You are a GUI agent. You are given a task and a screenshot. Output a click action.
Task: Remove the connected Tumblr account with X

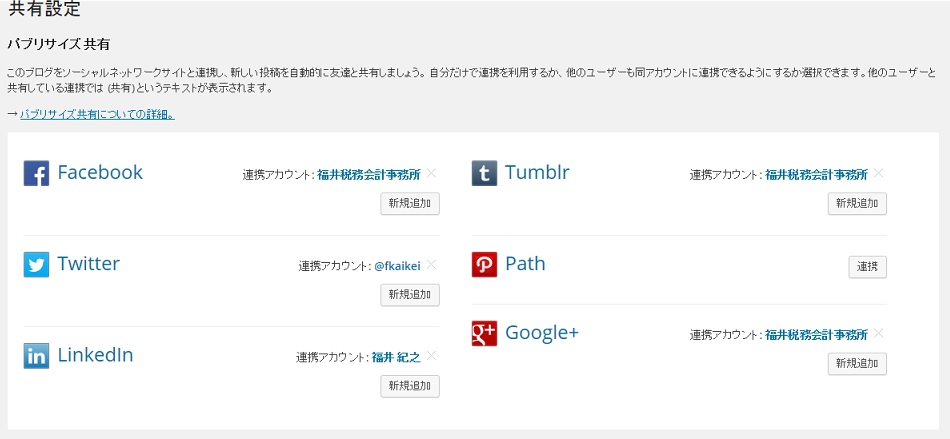click(x=879, y=173)
